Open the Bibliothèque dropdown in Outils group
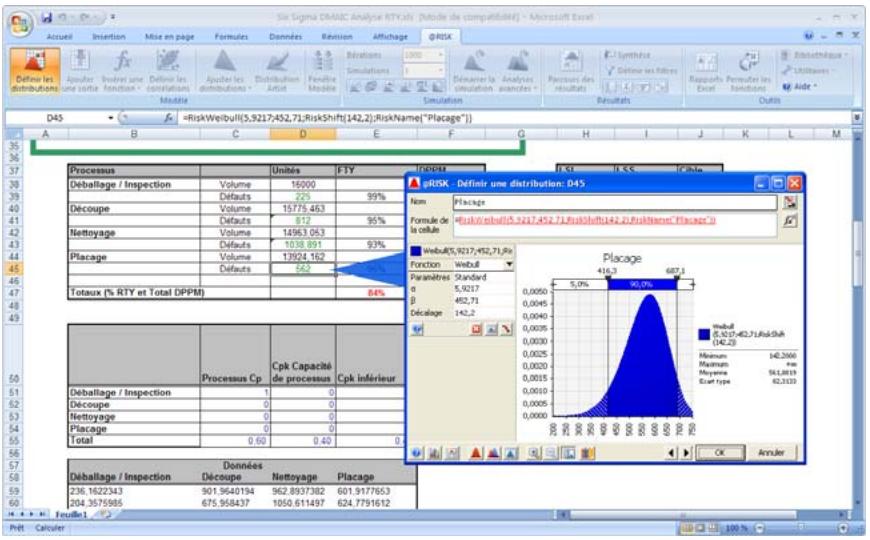This screenshot has height=540, width=870. point(814,55)
